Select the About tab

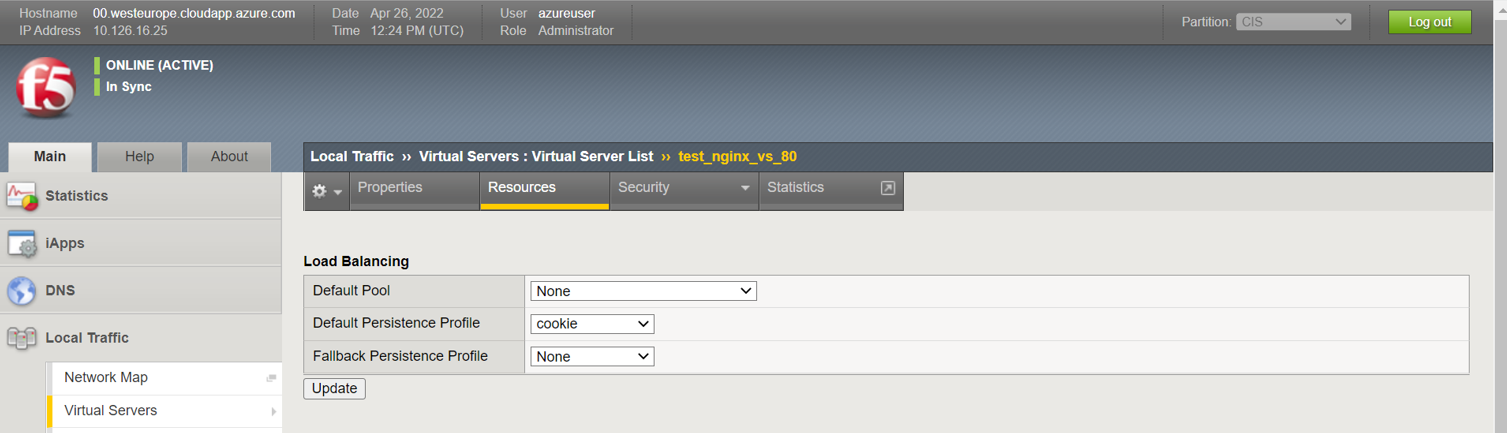coord(229,156)
